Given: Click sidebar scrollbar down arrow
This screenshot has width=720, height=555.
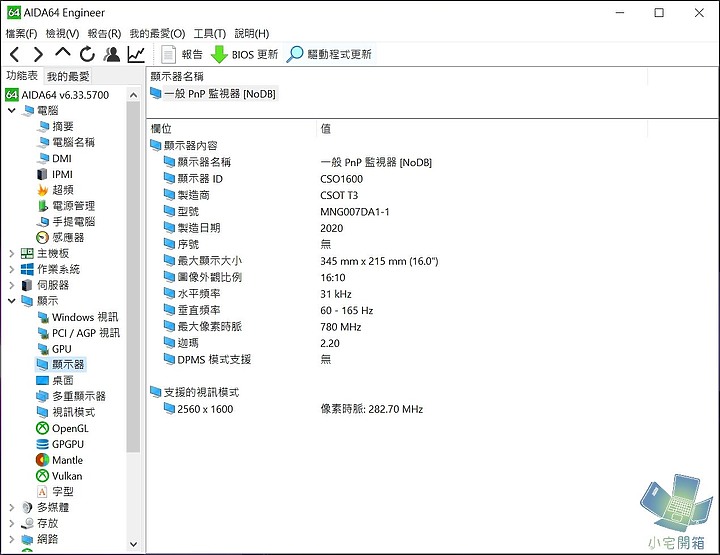Looking at the screenshot, I should [x=133, y=544].
